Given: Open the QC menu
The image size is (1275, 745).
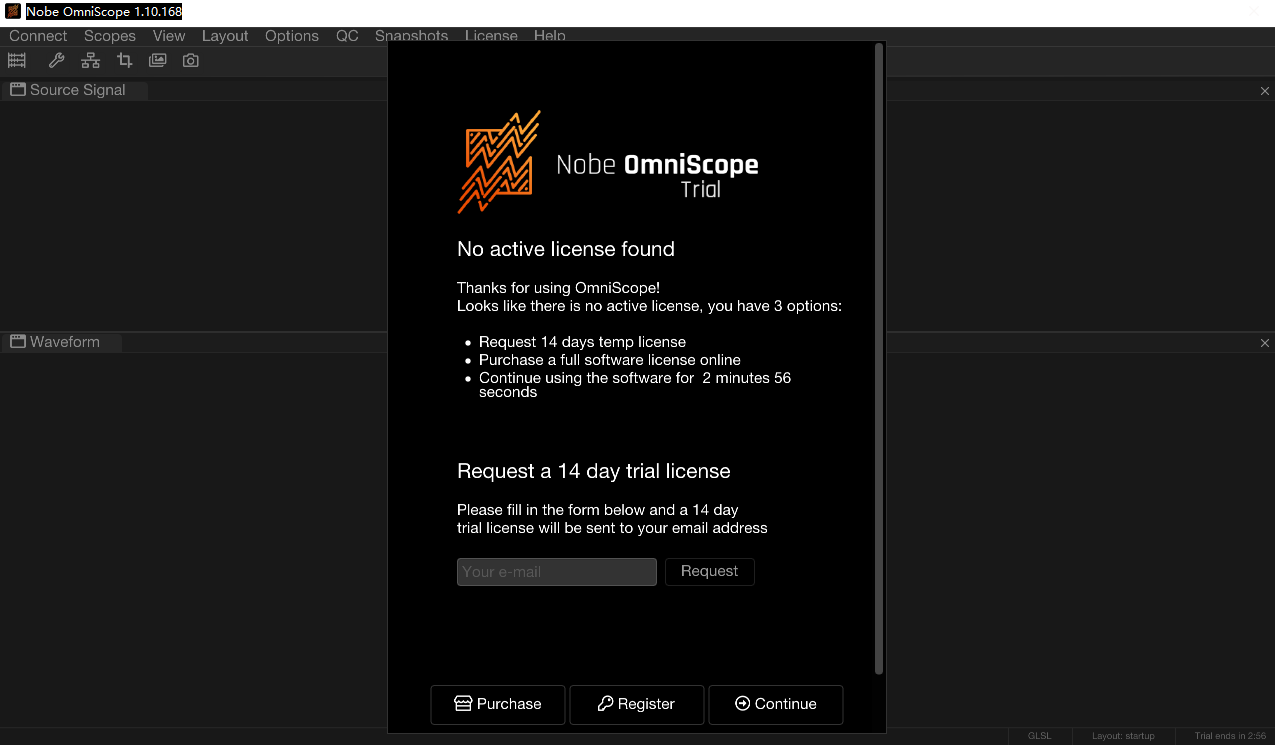Looking at the screenshot, I should coord(347,36).
